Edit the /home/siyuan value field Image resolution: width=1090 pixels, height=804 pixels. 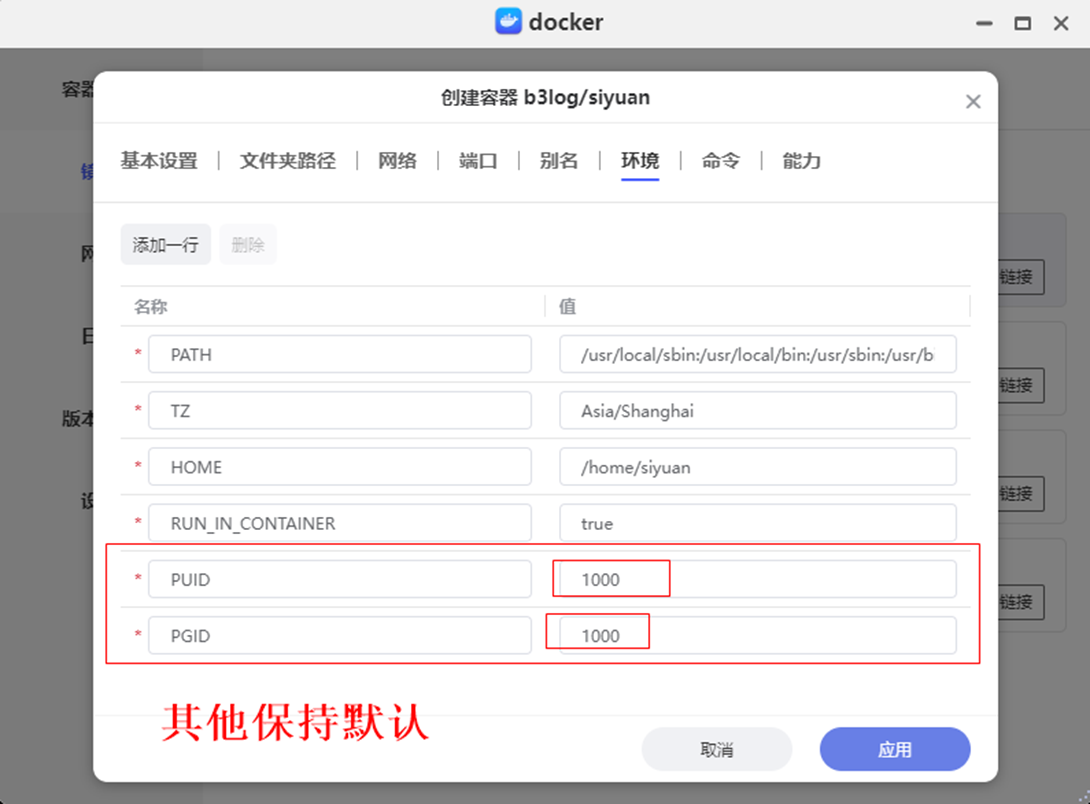point(758,467)
